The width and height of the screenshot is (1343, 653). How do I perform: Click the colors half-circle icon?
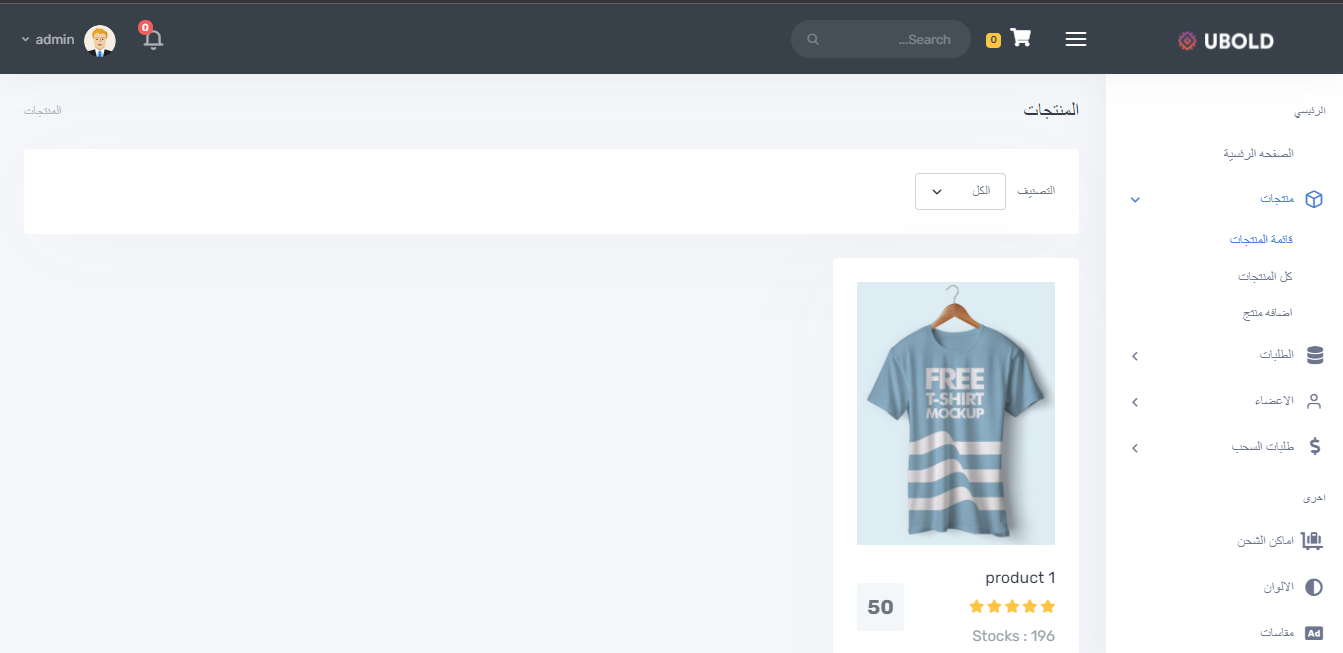click(x=1314, y=587)
